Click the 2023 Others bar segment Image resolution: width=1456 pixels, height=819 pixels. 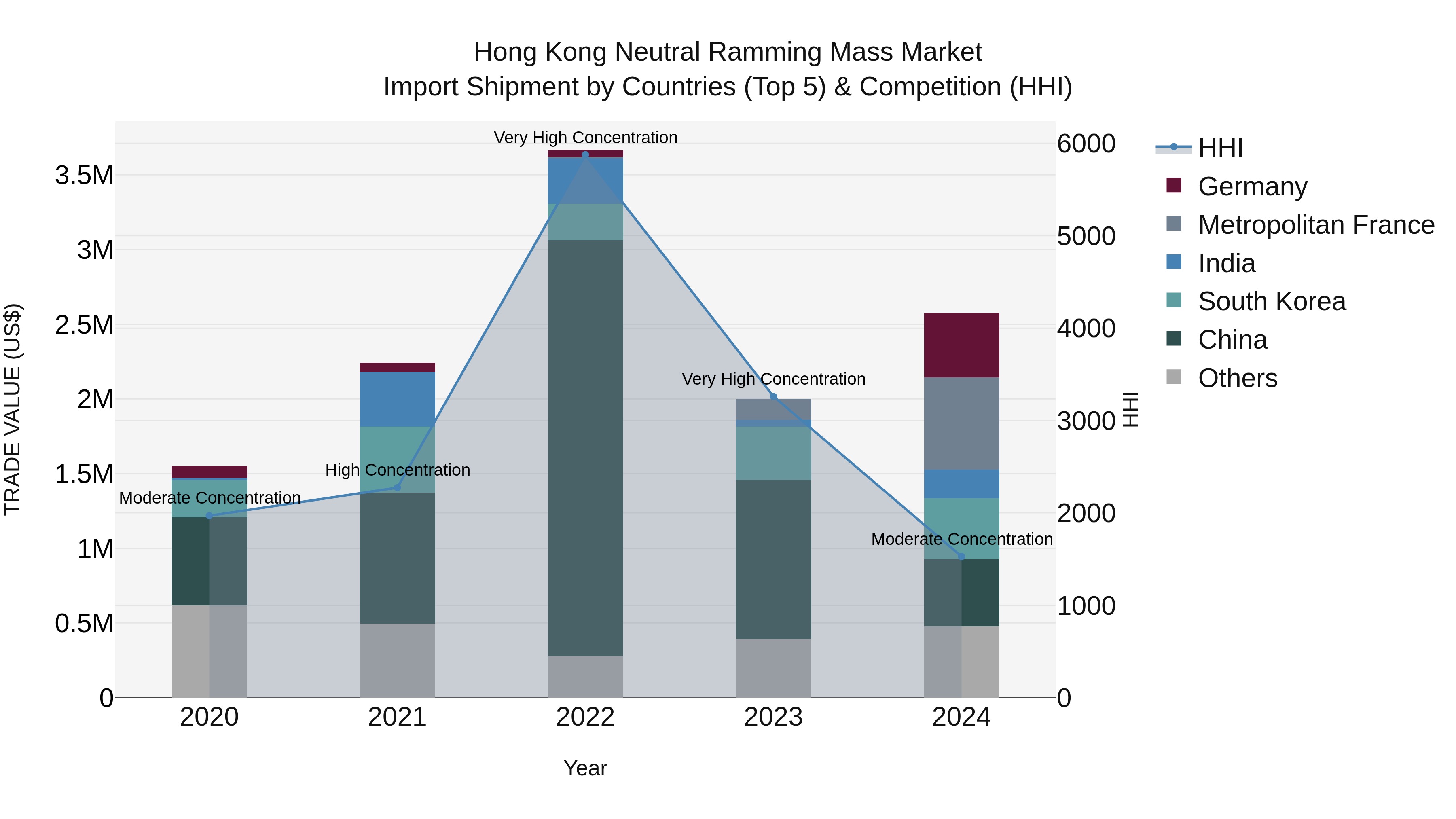pos(774,669)
